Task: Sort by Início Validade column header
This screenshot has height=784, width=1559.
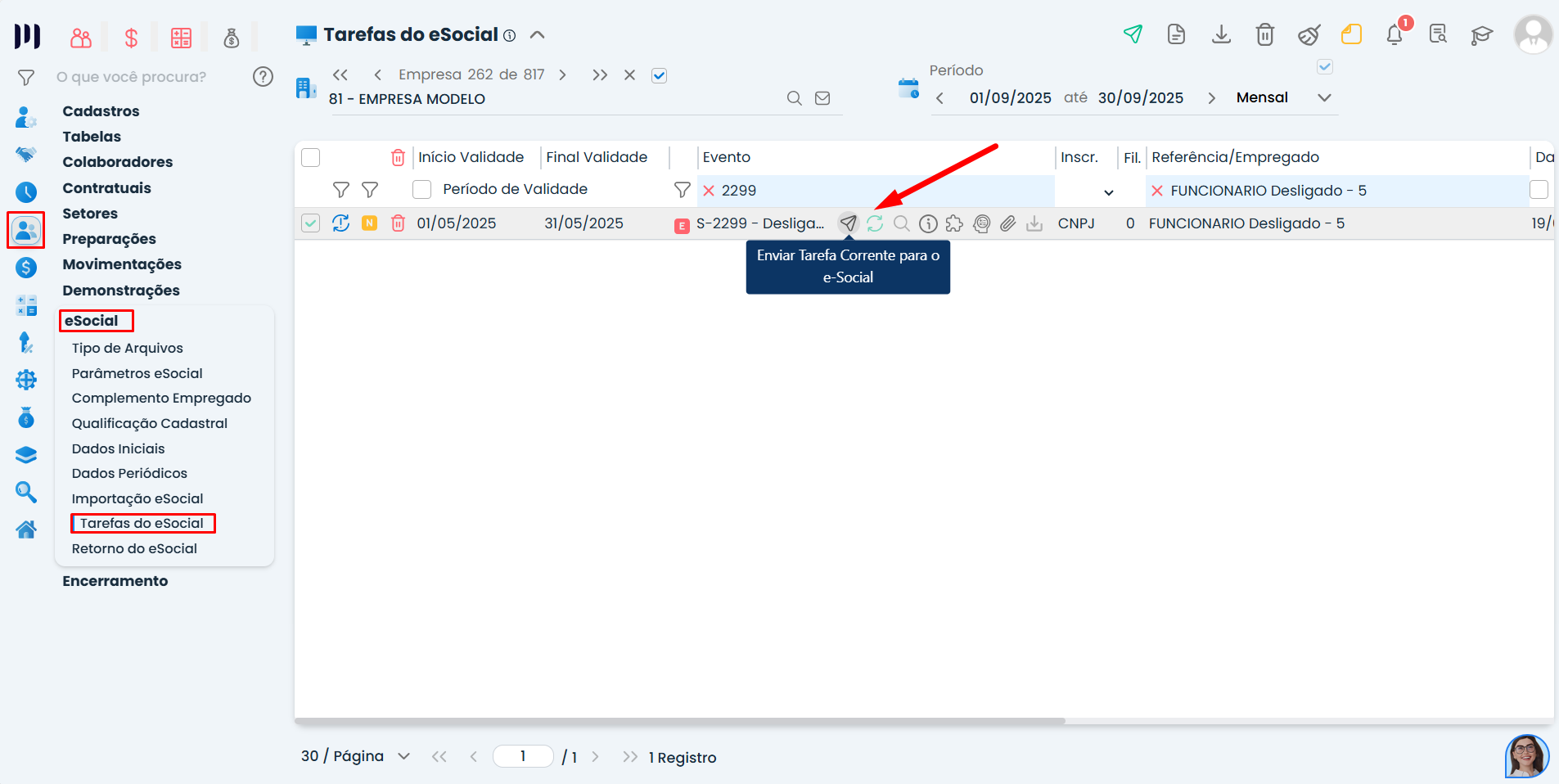Action: coord(471,157)
